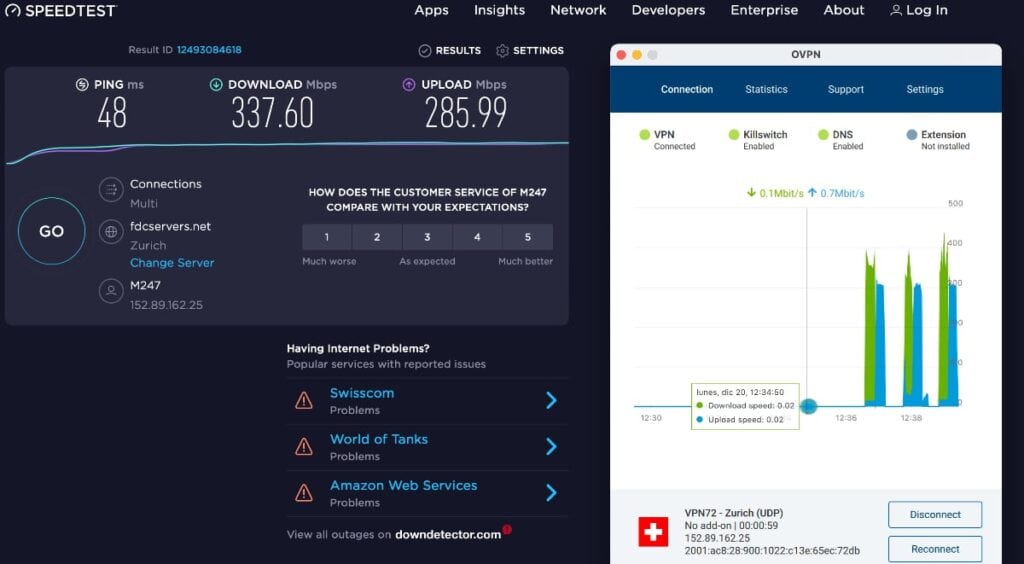Click Amazon Web Services warning icon

(304, 493)
